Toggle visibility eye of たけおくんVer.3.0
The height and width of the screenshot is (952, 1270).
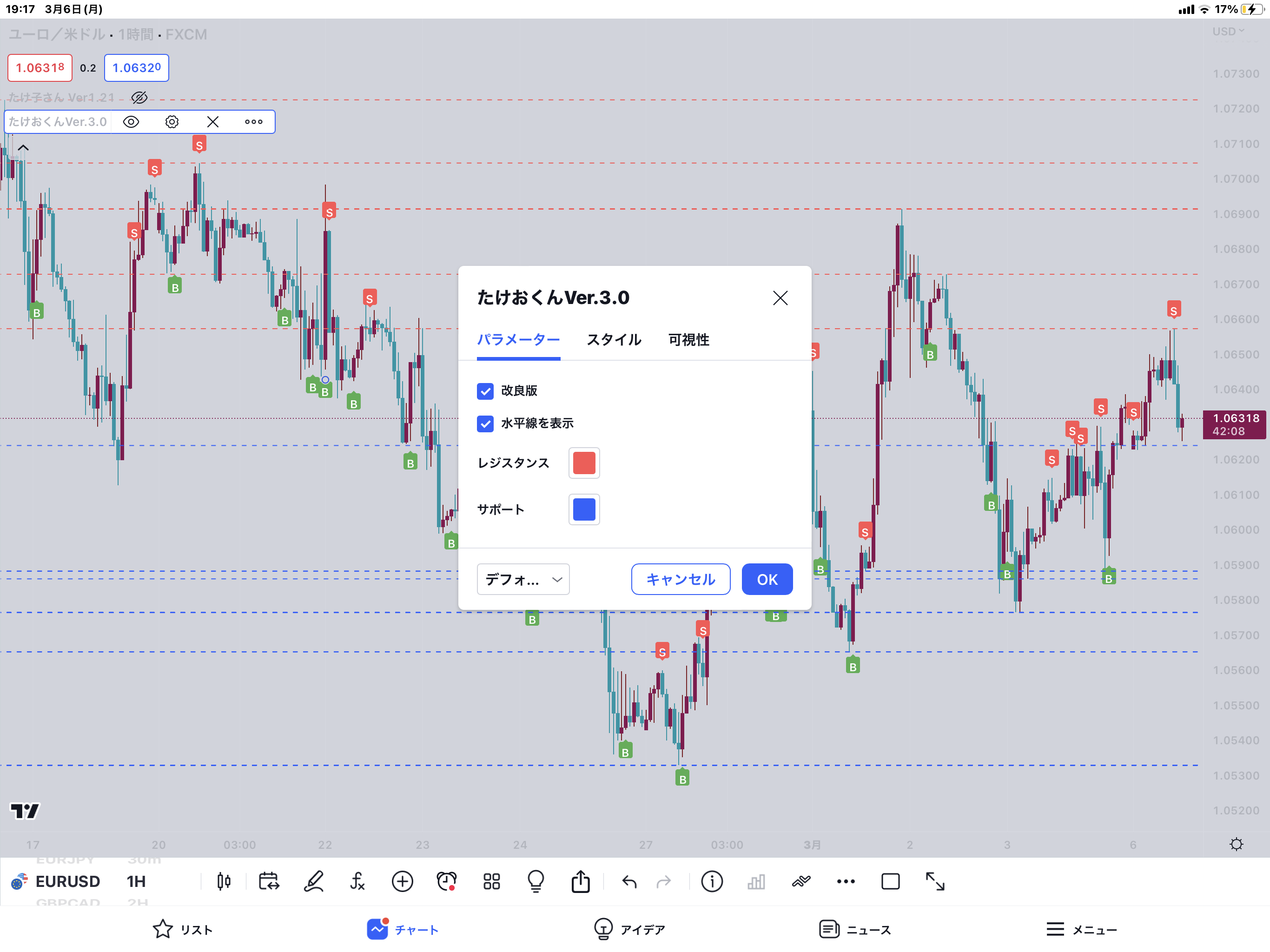pyautogui.click(x=131, y=122)
